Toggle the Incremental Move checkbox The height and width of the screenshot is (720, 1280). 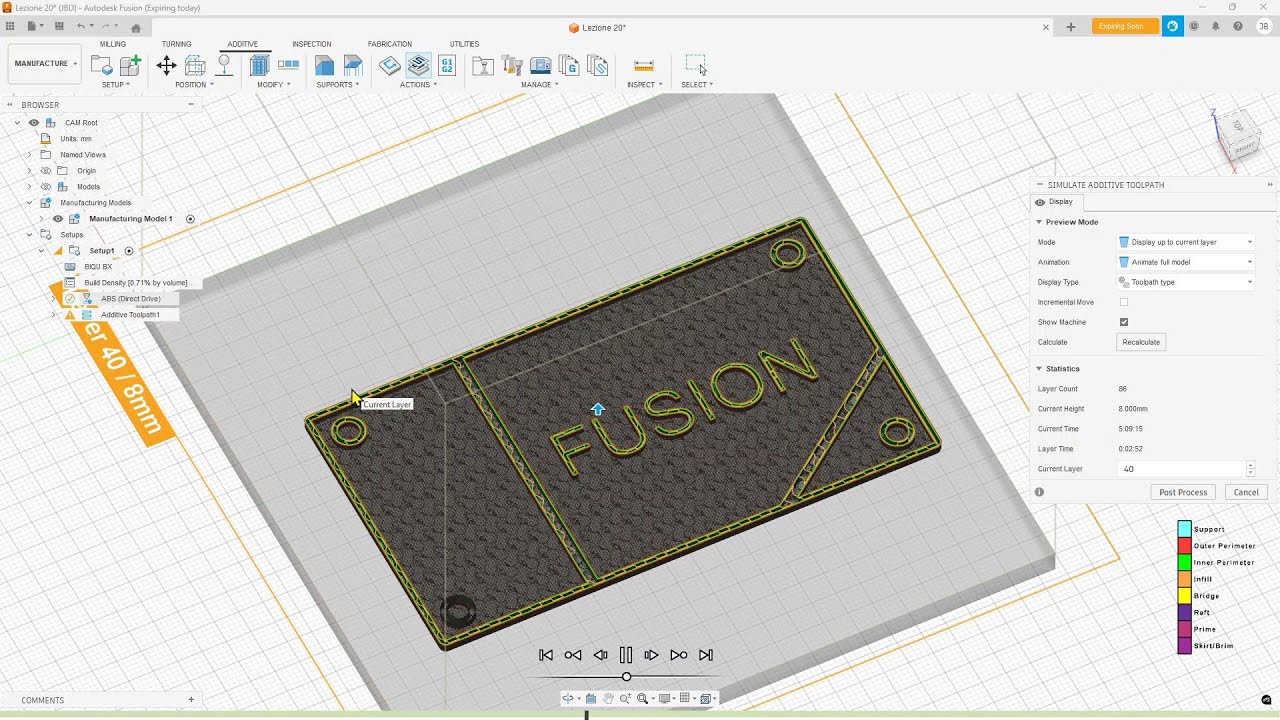[1124, 302]
